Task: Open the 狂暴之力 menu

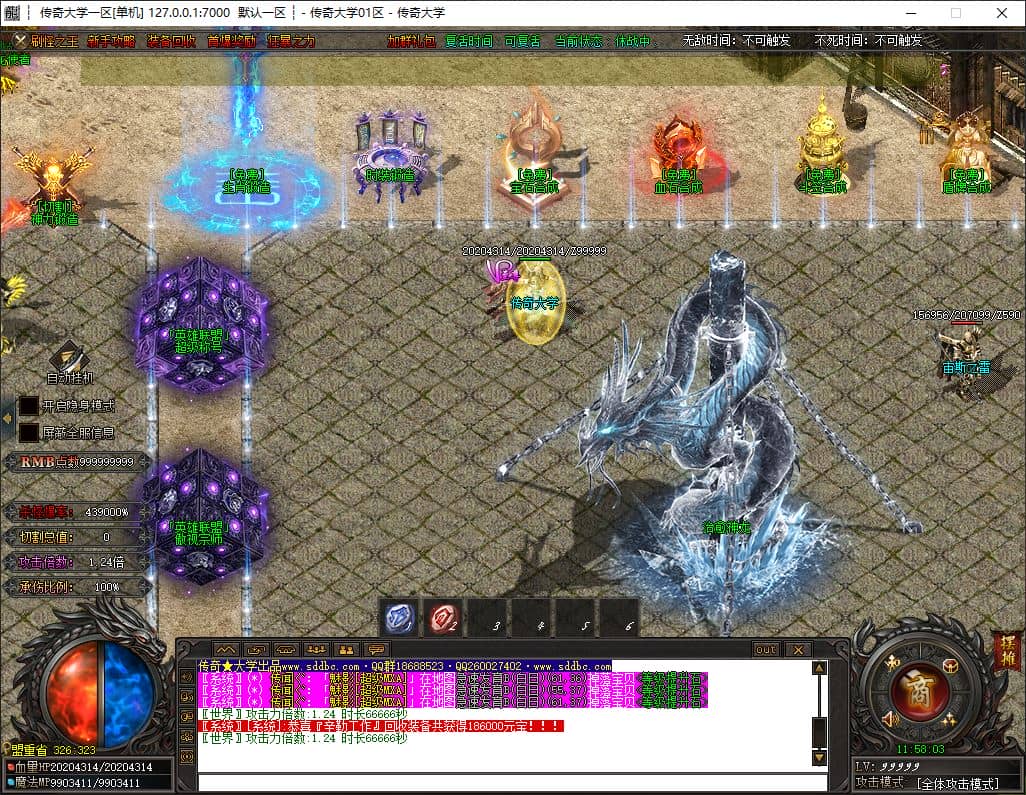Action: point(291,41)
